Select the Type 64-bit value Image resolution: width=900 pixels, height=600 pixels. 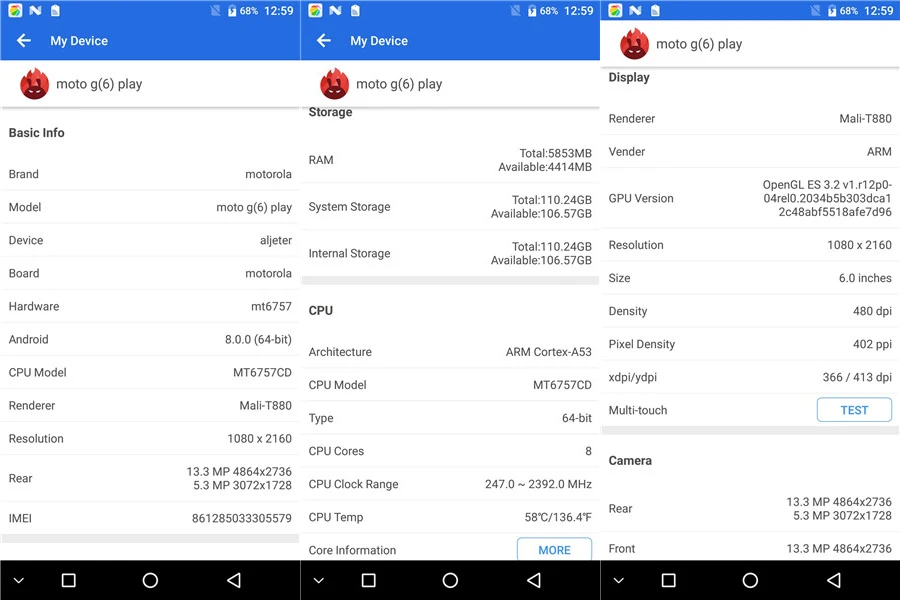pos(576,418)
